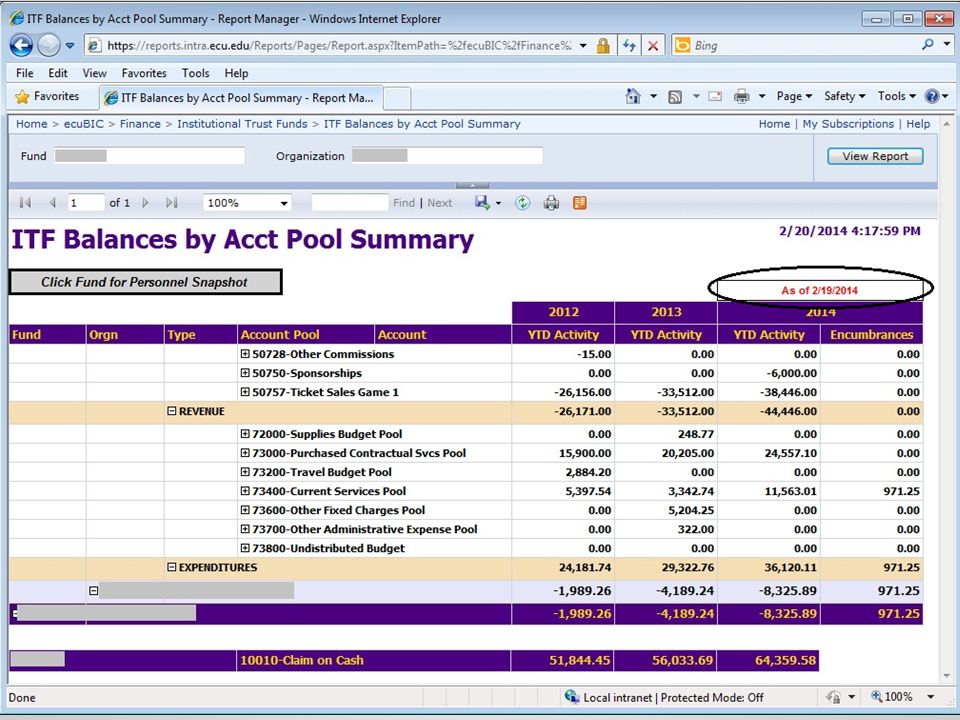Click the report toolbar Print icon
The height and width of the screenshot is (720, 960).
tap(551, 203)
